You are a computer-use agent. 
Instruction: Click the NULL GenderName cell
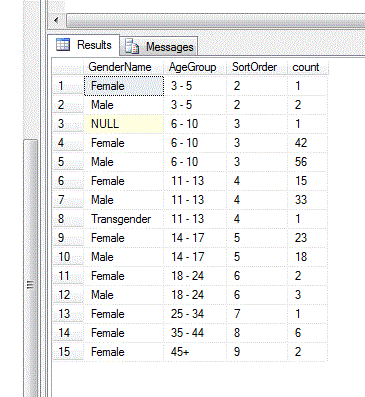click(x=124, y=124)
